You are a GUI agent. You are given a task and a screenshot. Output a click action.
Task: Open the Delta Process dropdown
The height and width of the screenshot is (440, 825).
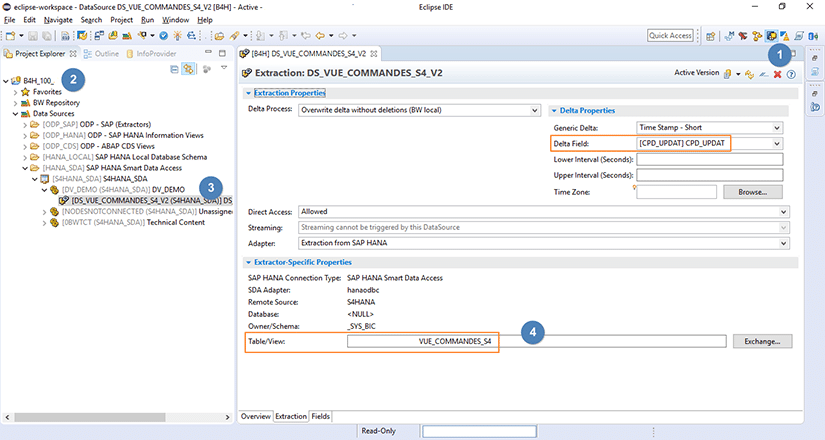coord(534,111)
